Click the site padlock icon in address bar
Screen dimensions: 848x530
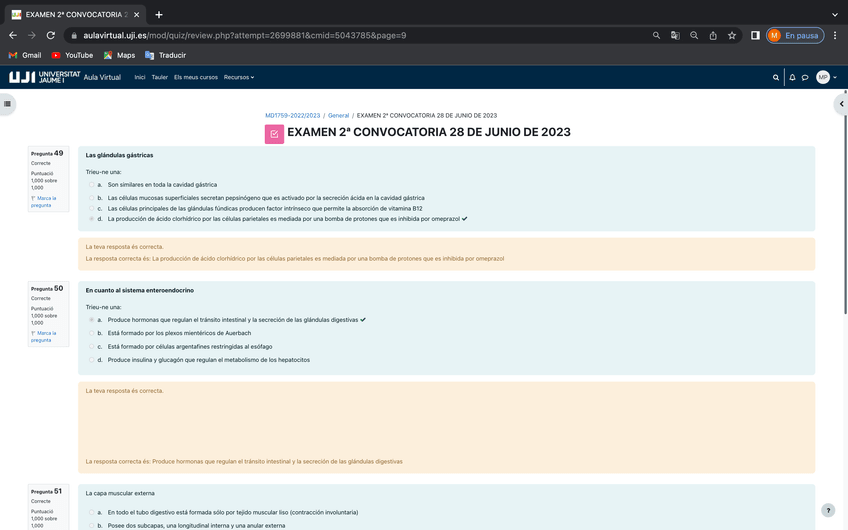[x=74, y=35]
